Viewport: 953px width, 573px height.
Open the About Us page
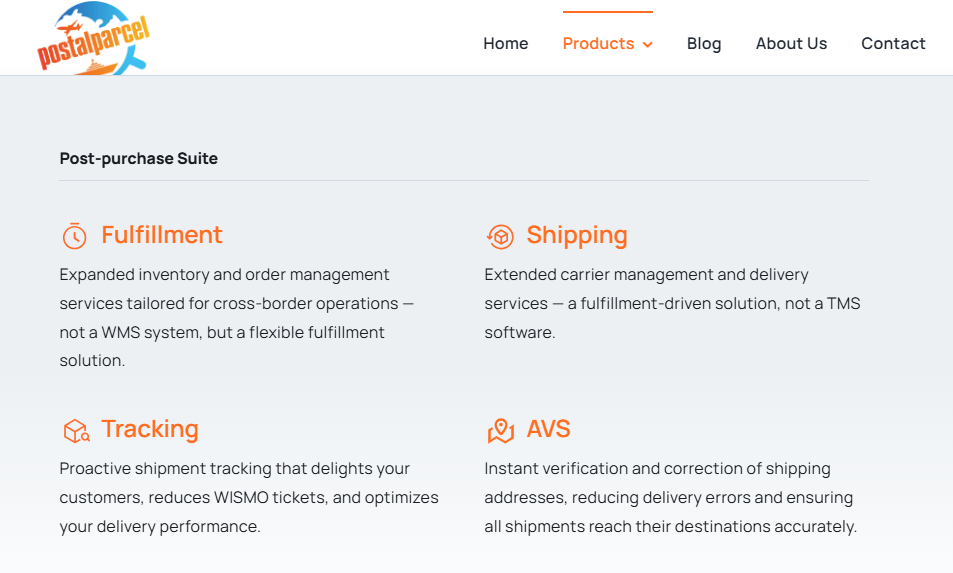(791, 44)
